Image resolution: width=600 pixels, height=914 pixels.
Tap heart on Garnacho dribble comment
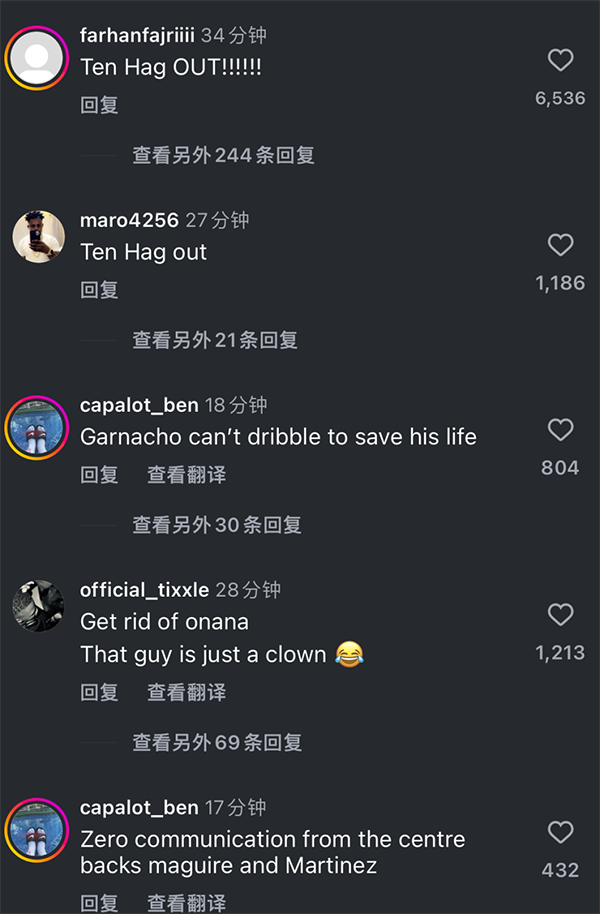(561, 430)
